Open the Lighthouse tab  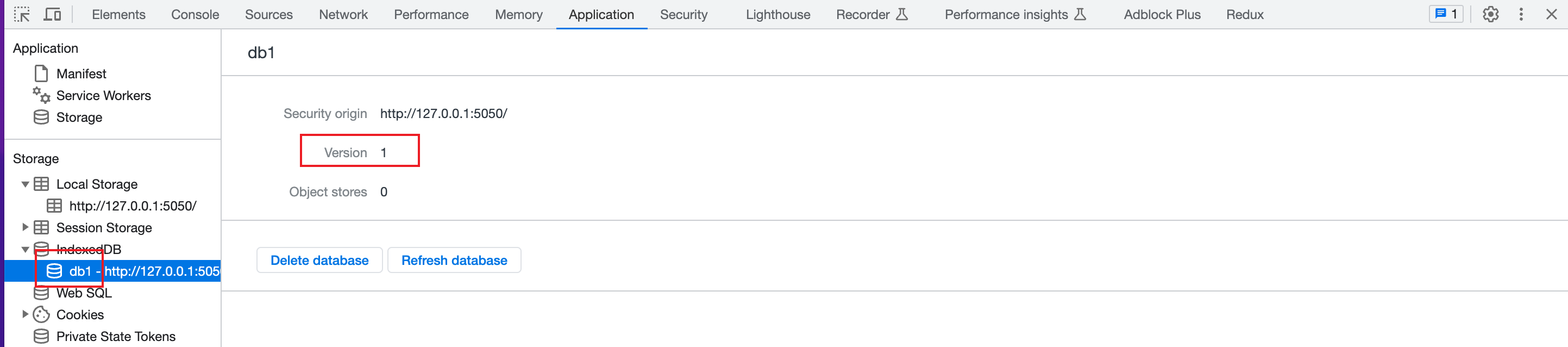click(778, 15)
